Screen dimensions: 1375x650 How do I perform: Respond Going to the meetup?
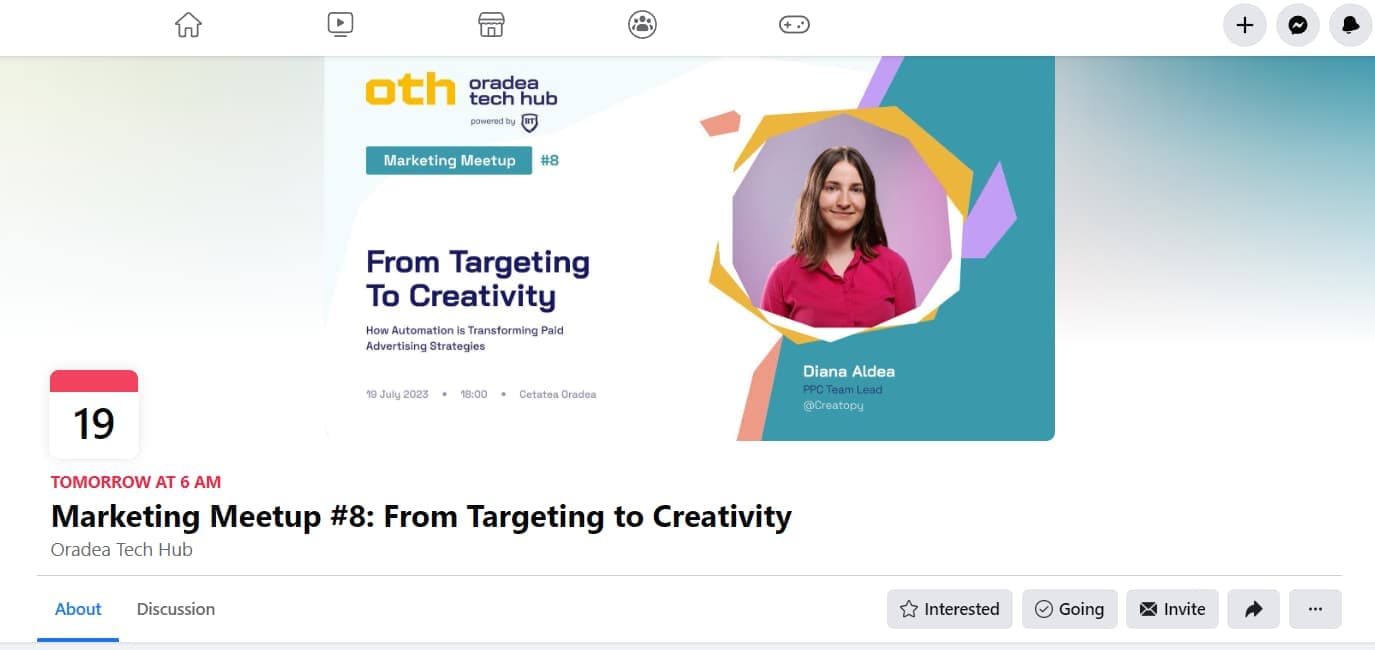[1069, 608]
